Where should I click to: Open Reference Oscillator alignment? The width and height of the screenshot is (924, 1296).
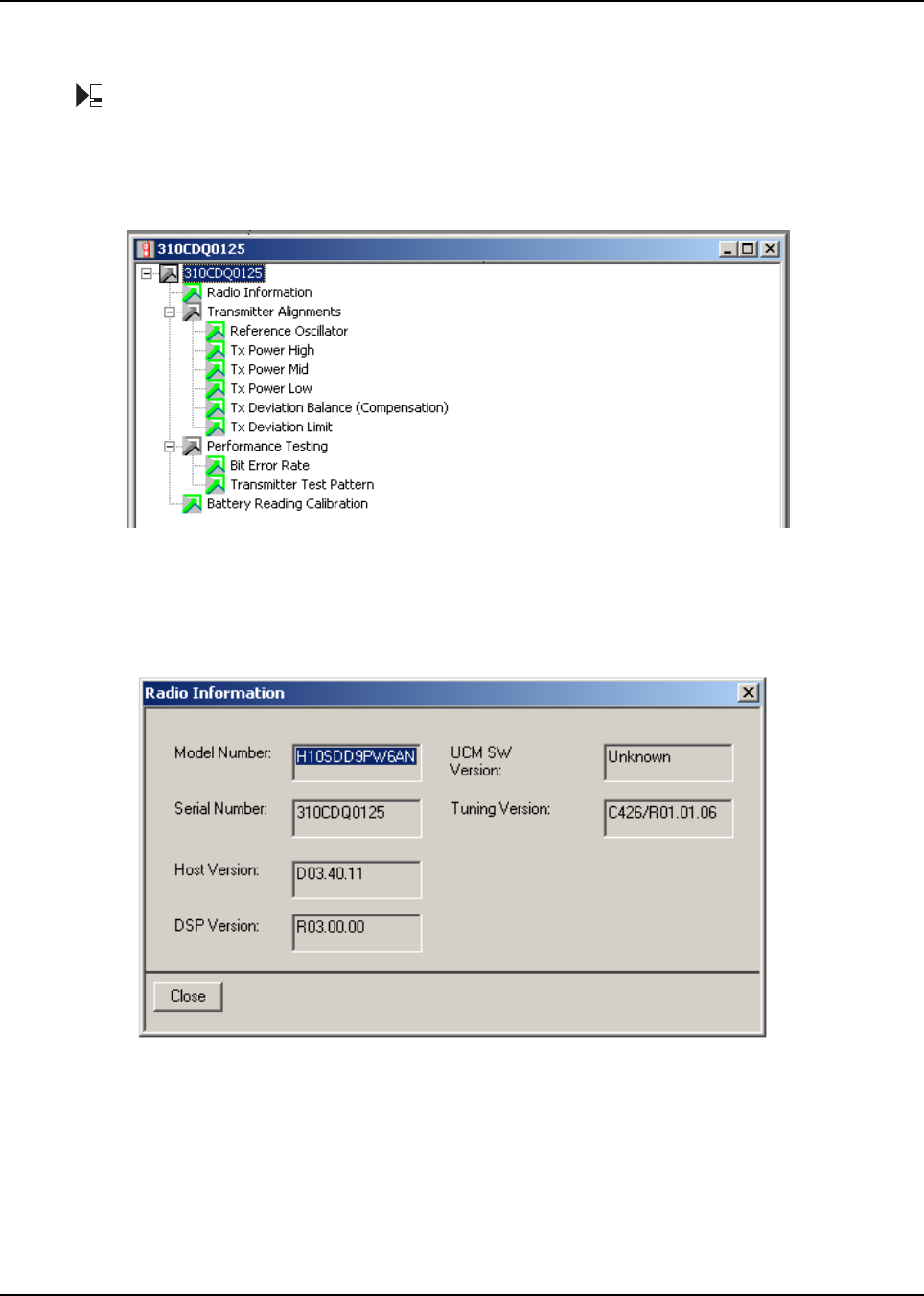click(x=289, y=331)
